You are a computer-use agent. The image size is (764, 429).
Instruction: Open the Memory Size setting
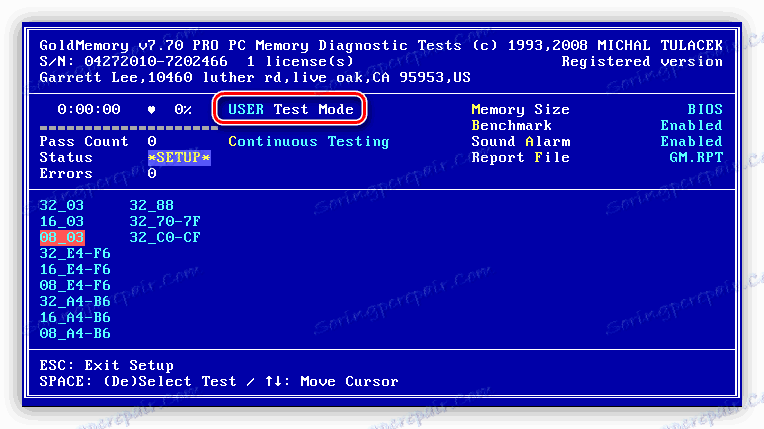point(520,109)
